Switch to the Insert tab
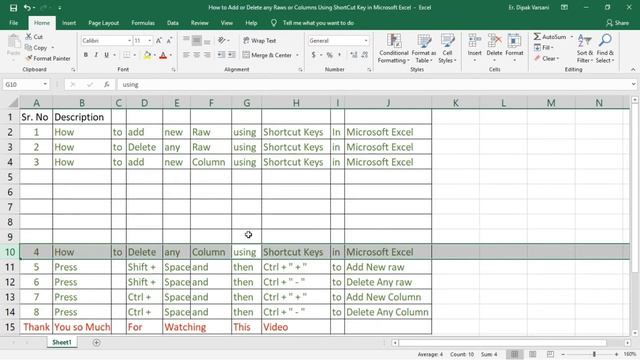640x360 pixels. (x=69, y=23)
